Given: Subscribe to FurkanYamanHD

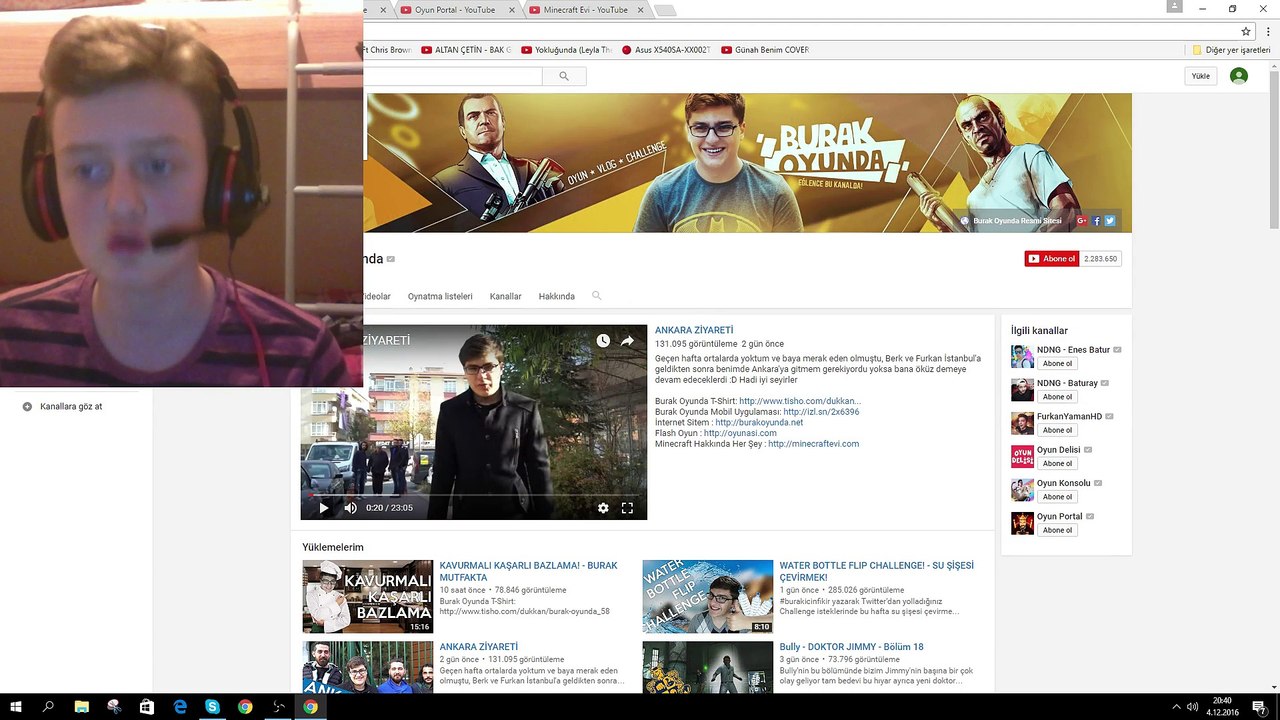Looking at the screenshot, I should click(x=1057, y=430).
